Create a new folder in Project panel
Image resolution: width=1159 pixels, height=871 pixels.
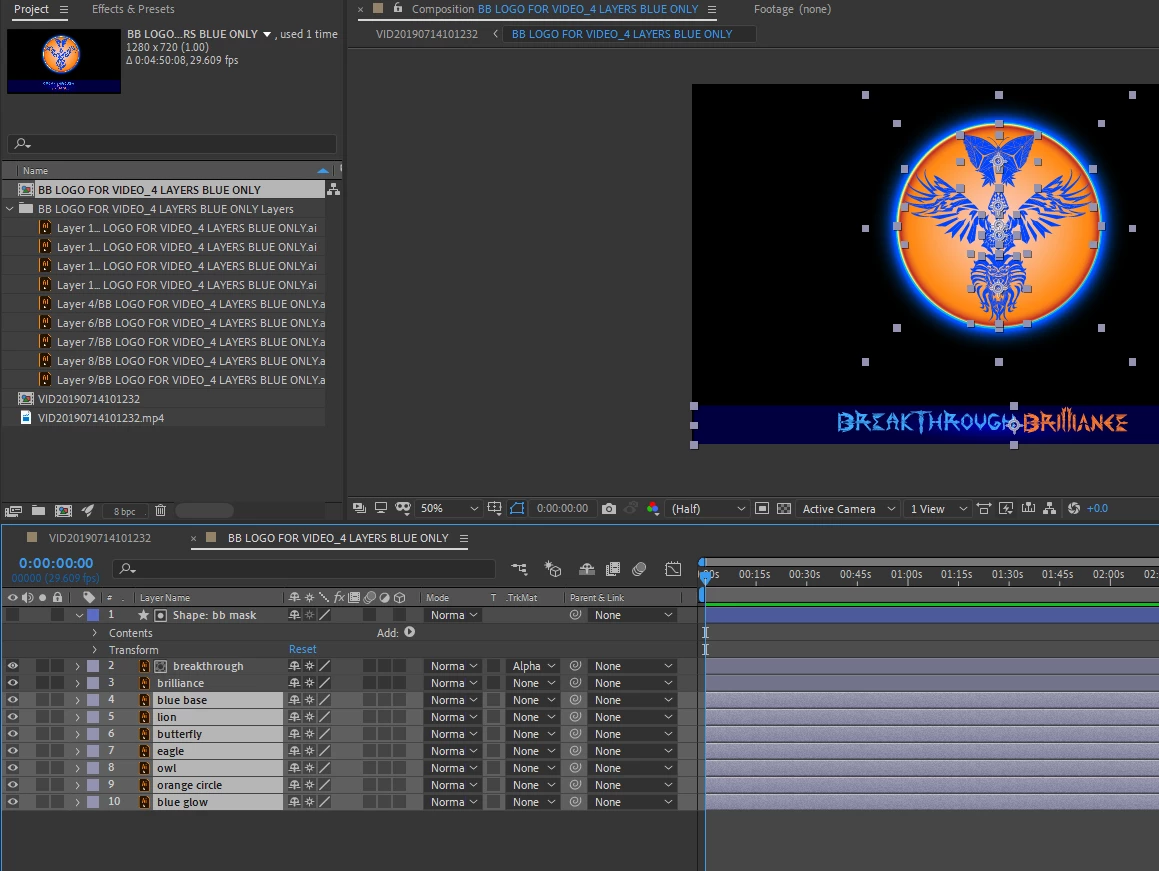pyautogui.click(x=38, y=510)
